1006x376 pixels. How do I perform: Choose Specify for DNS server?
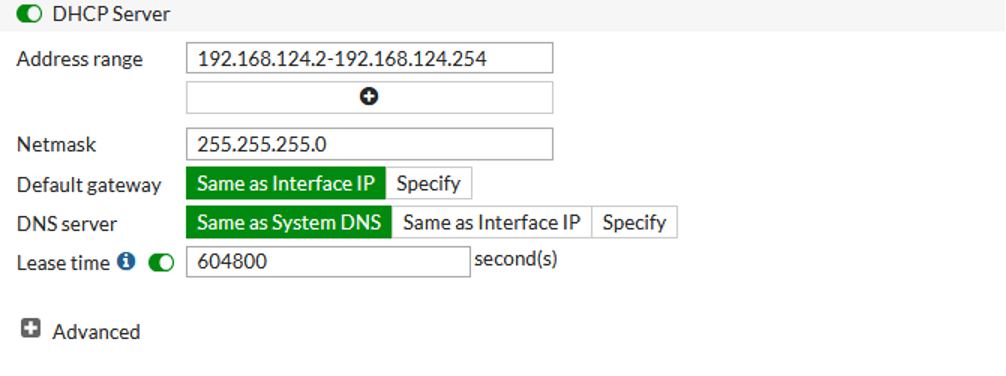[634, 222]
